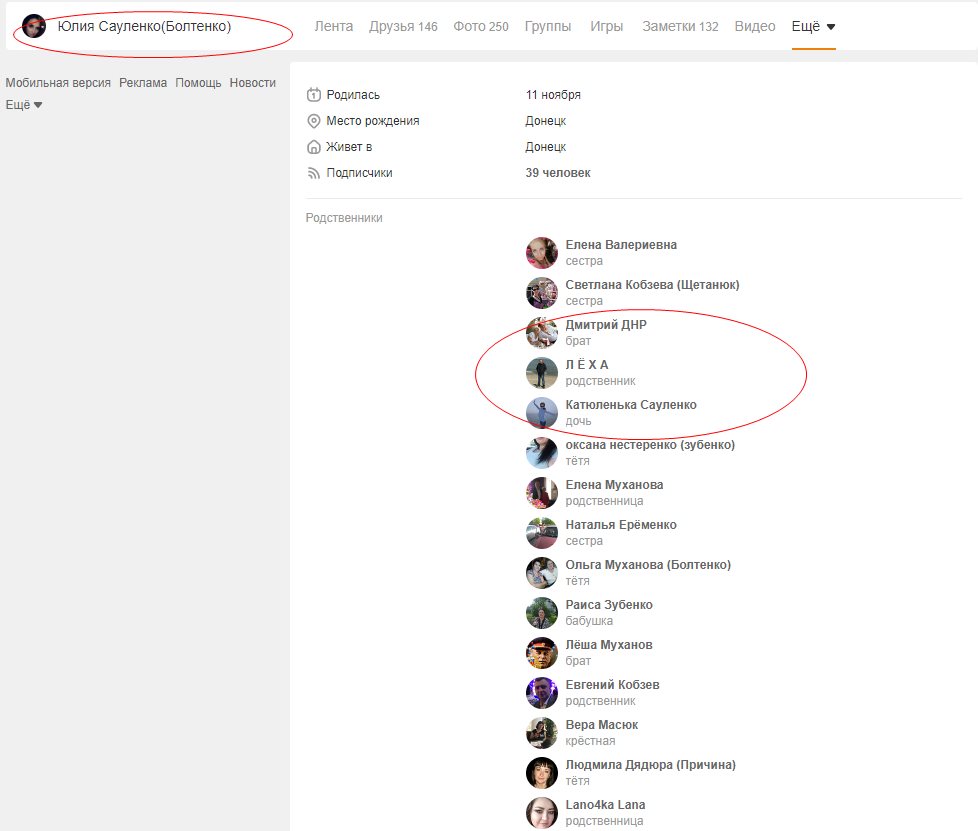Click the profile avatar in the header

(34, 26)
